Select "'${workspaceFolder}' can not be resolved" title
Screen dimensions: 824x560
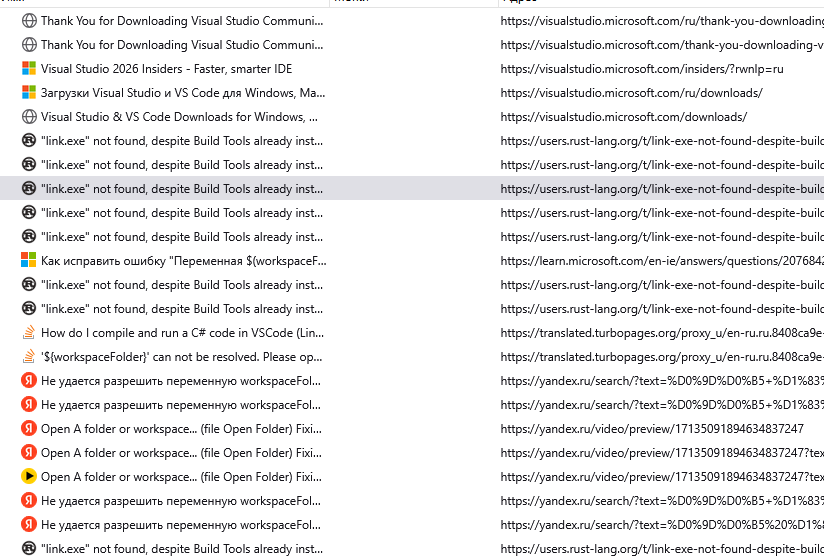[181, 357]
